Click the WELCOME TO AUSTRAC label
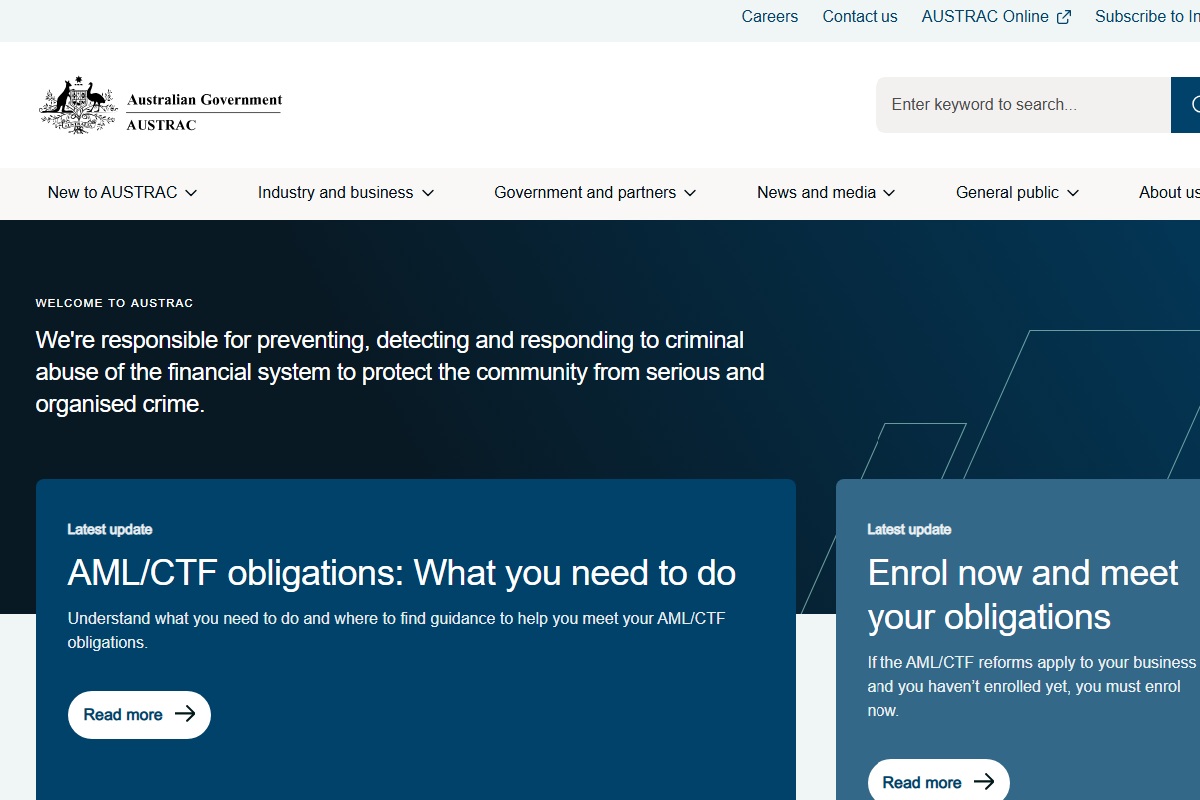This screenshot has height=800, width=1200. point(114,303)
